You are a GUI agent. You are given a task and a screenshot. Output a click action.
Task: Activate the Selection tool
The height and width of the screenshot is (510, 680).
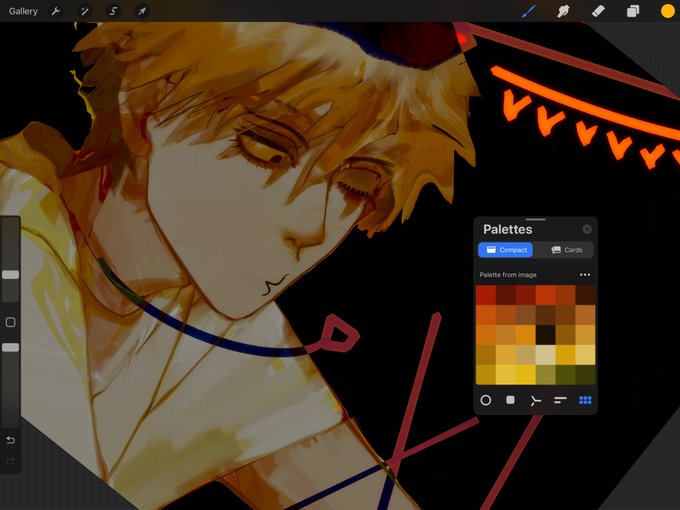coord(114,11)
